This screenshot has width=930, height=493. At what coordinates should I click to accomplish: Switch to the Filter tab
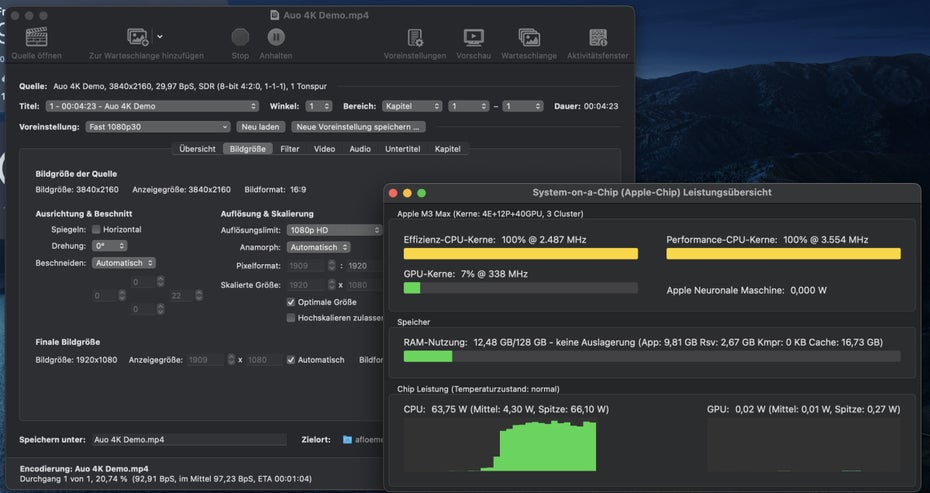pos(289,149)
